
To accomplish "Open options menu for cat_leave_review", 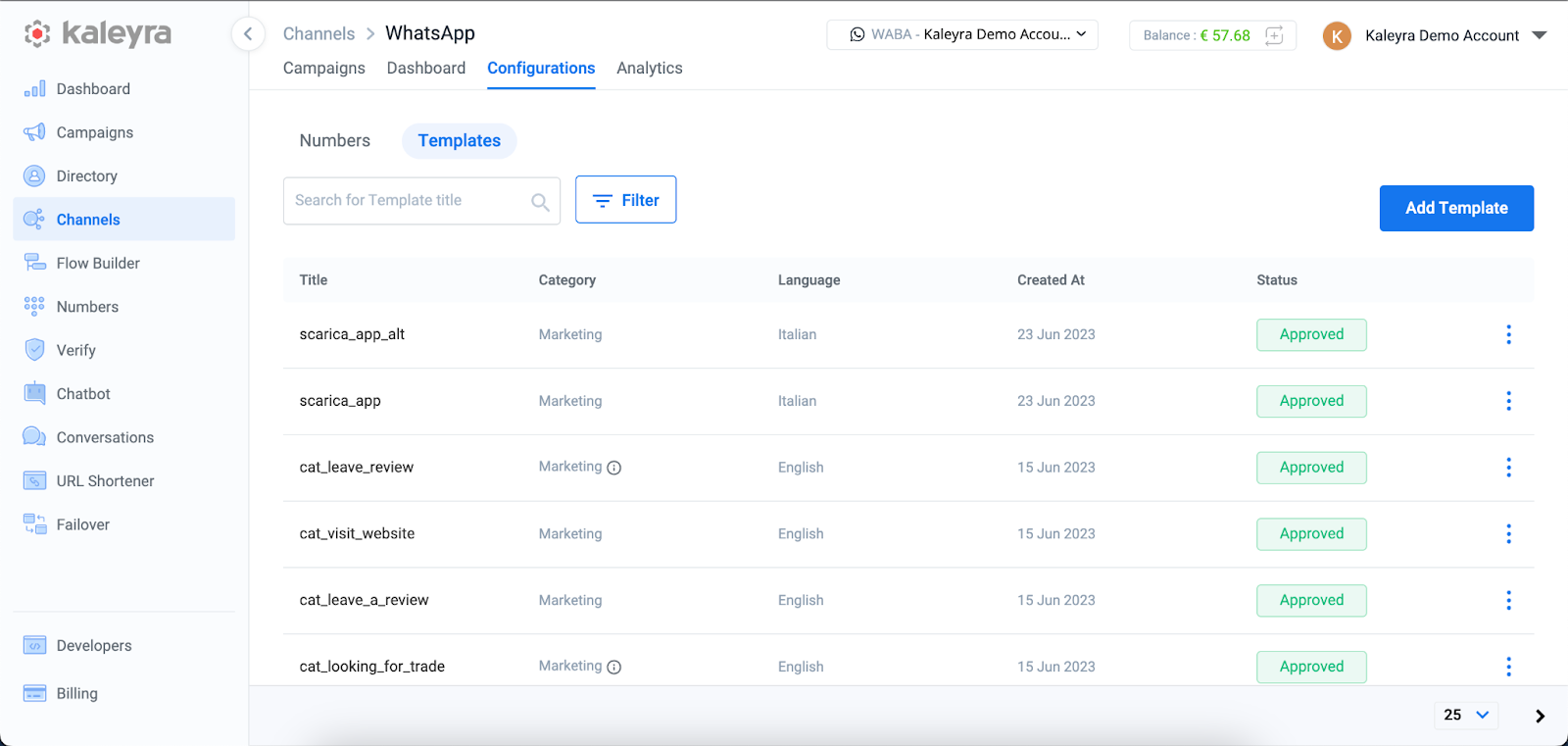I will coord(1508,468).
